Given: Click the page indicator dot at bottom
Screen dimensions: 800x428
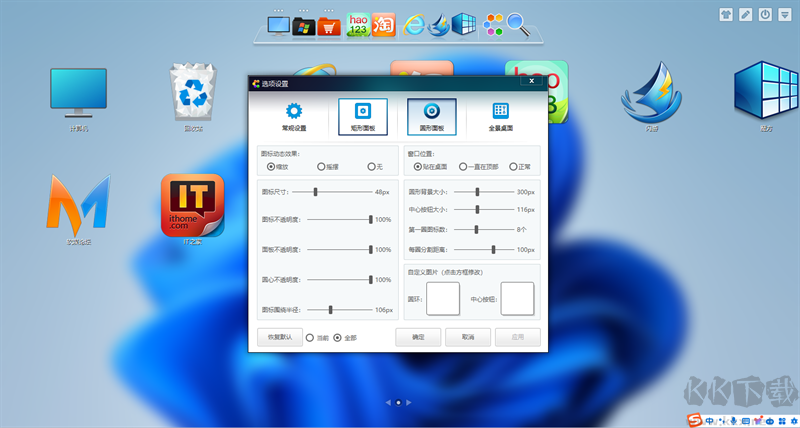Looking at the screenshot, I should pos(398,402).
